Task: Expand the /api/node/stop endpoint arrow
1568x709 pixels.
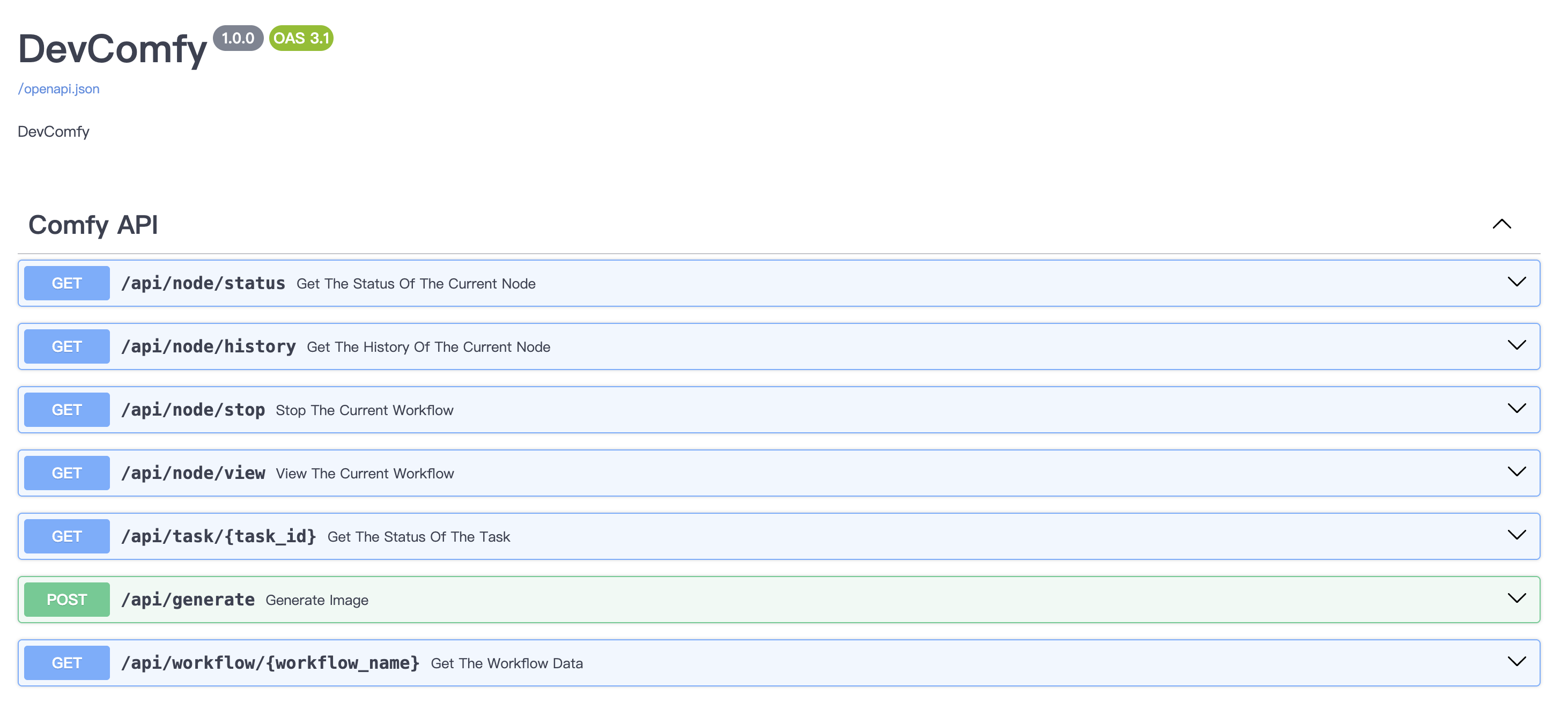Action: (1517, 408)
